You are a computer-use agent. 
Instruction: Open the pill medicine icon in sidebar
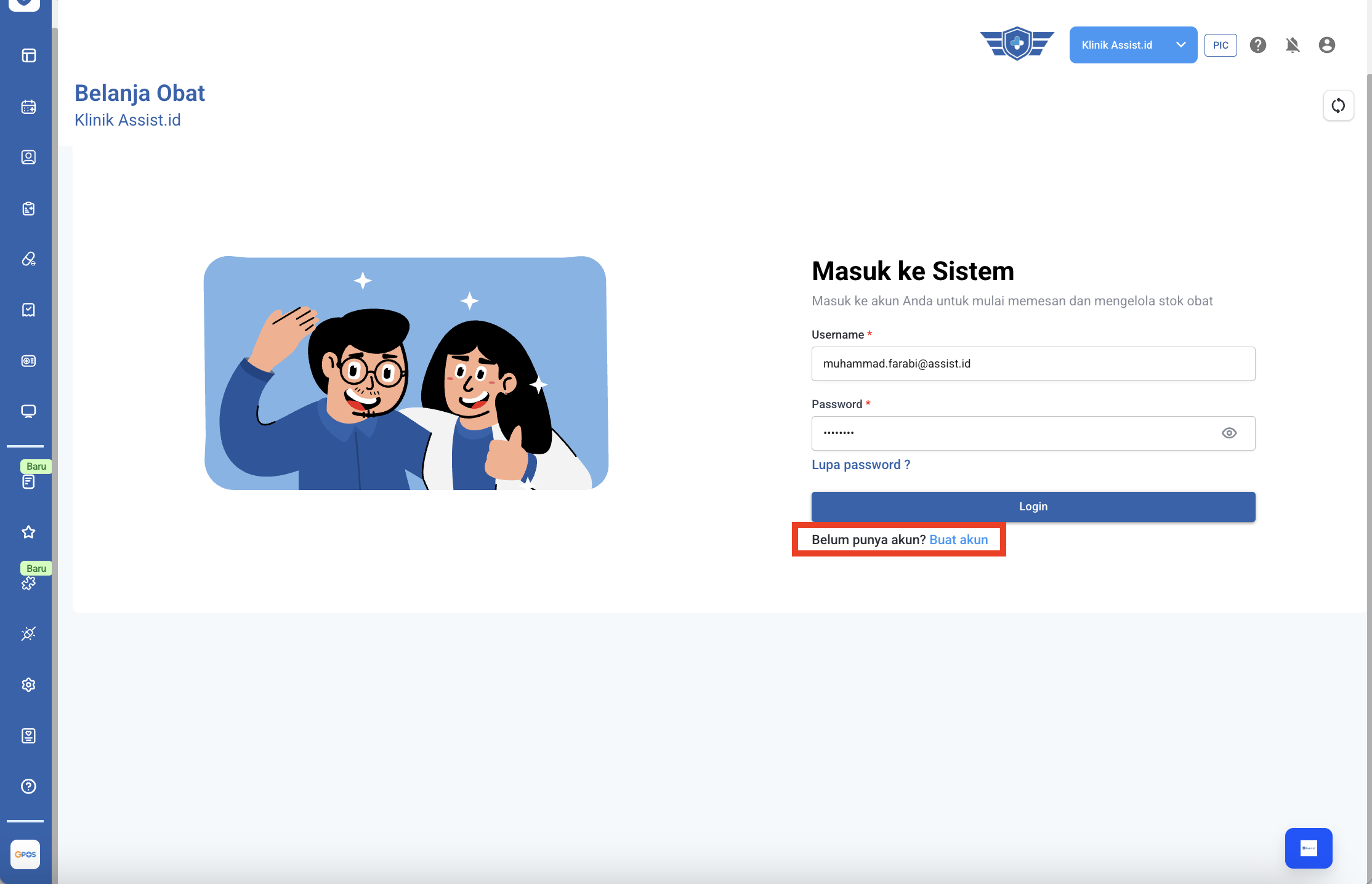pyautogui.click(x=28, y=259)
